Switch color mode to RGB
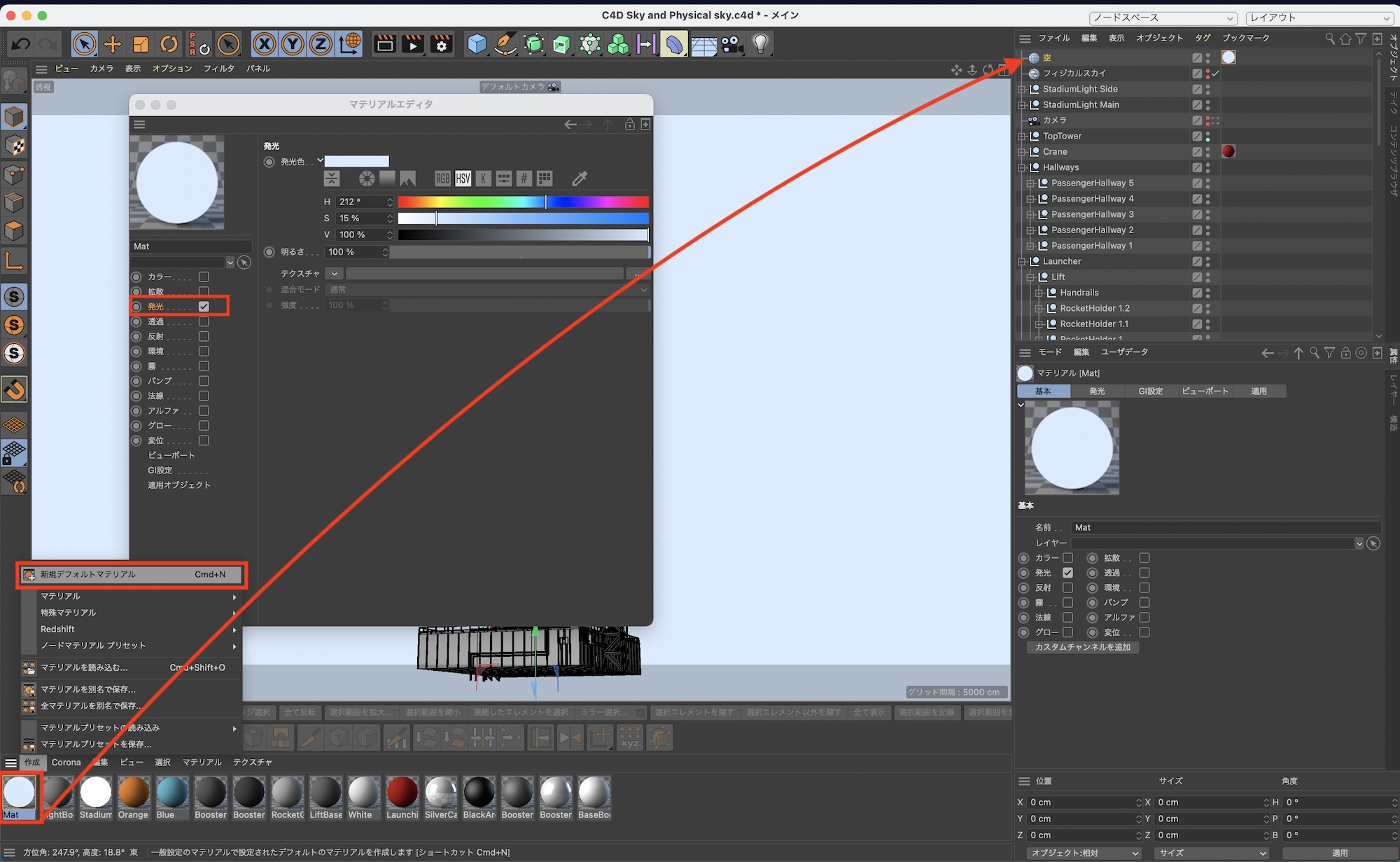Screen dimensions: 1400x862 [x=442, y=179]
